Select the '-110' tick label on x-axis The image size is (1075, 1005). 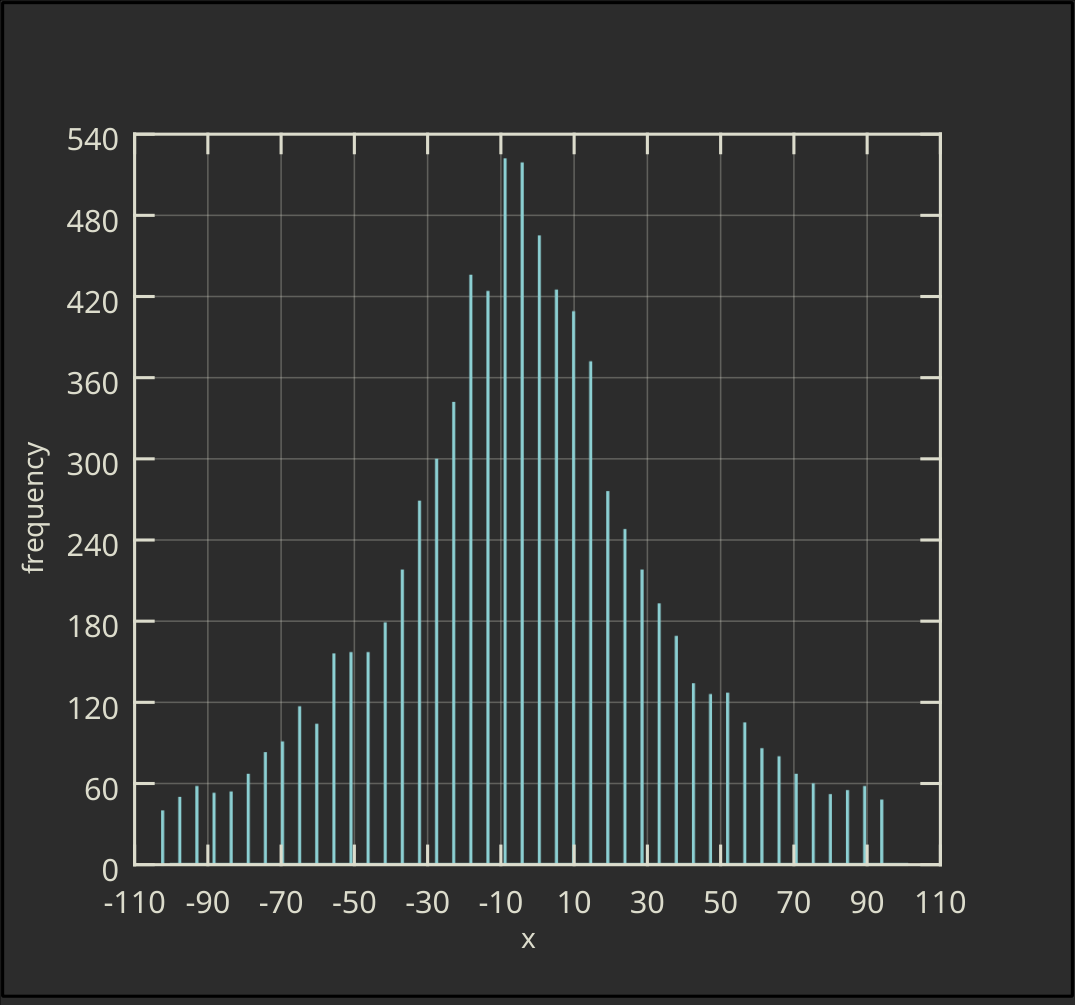coord(136,902)
